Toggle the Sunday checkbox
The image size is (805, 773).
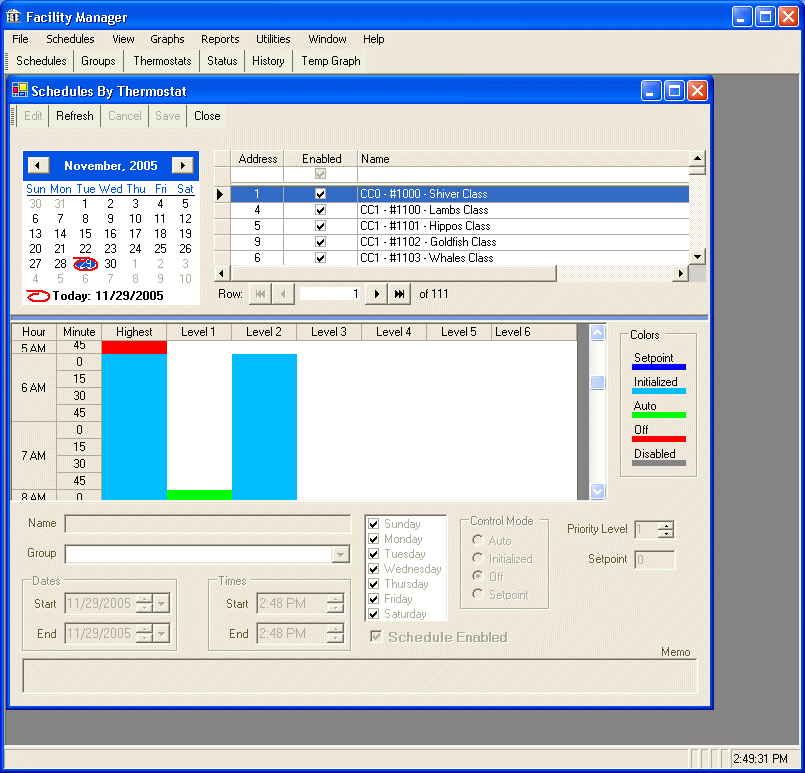pos(374,524)
